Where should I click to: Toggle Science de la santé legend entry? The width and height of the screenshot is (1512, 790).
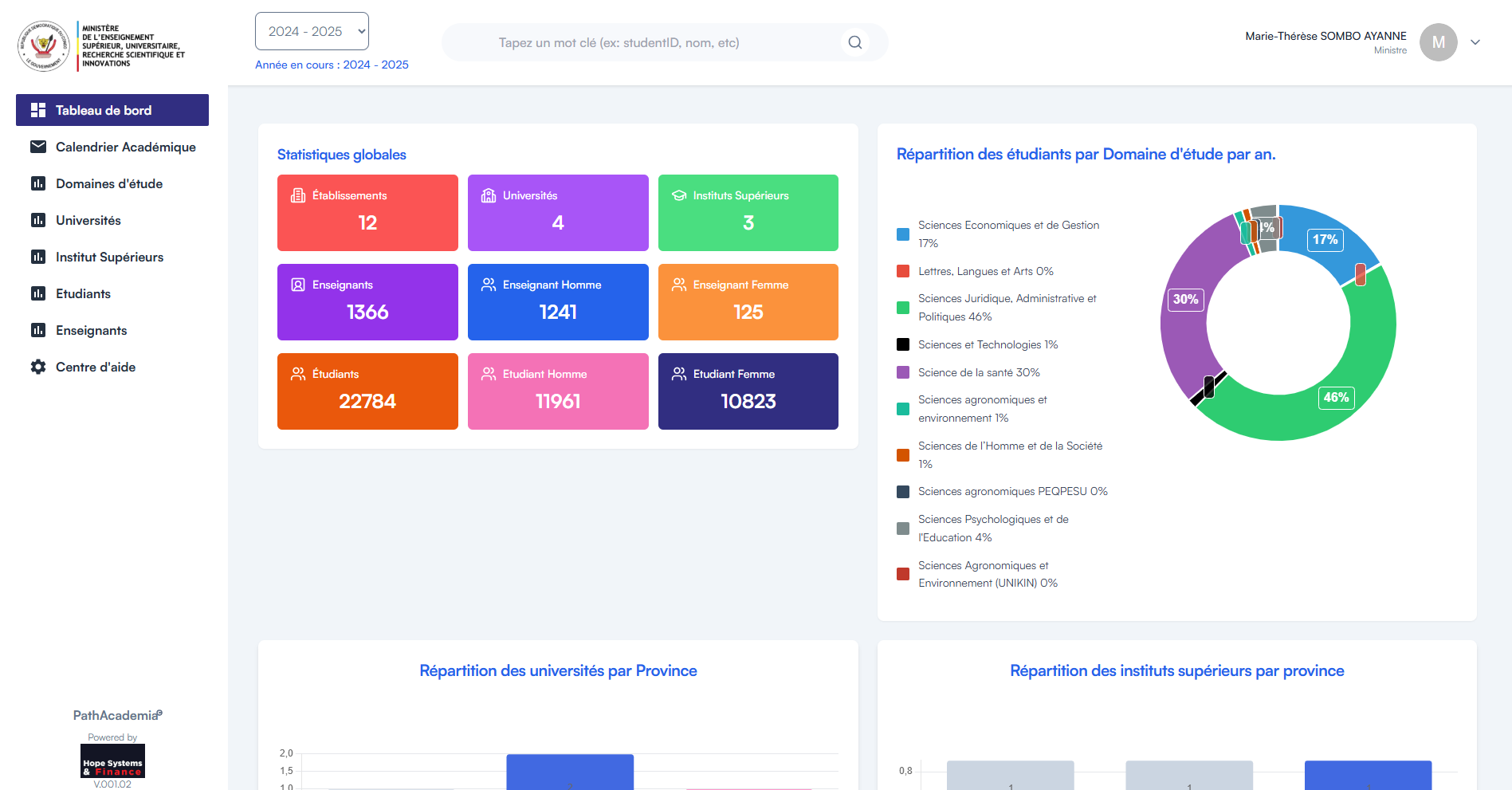(978, 372)
